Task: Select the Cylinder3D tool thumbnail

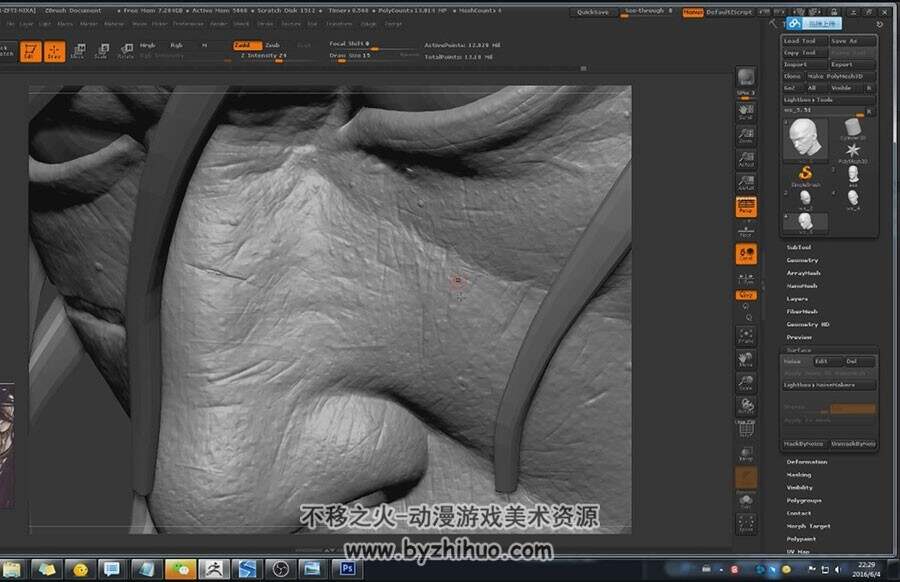Action: 853,128
